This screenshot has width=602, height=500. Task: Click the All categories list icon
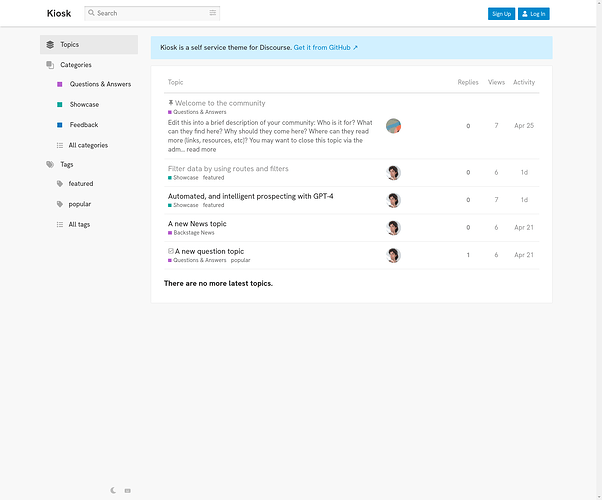click(x=60, y=145)
